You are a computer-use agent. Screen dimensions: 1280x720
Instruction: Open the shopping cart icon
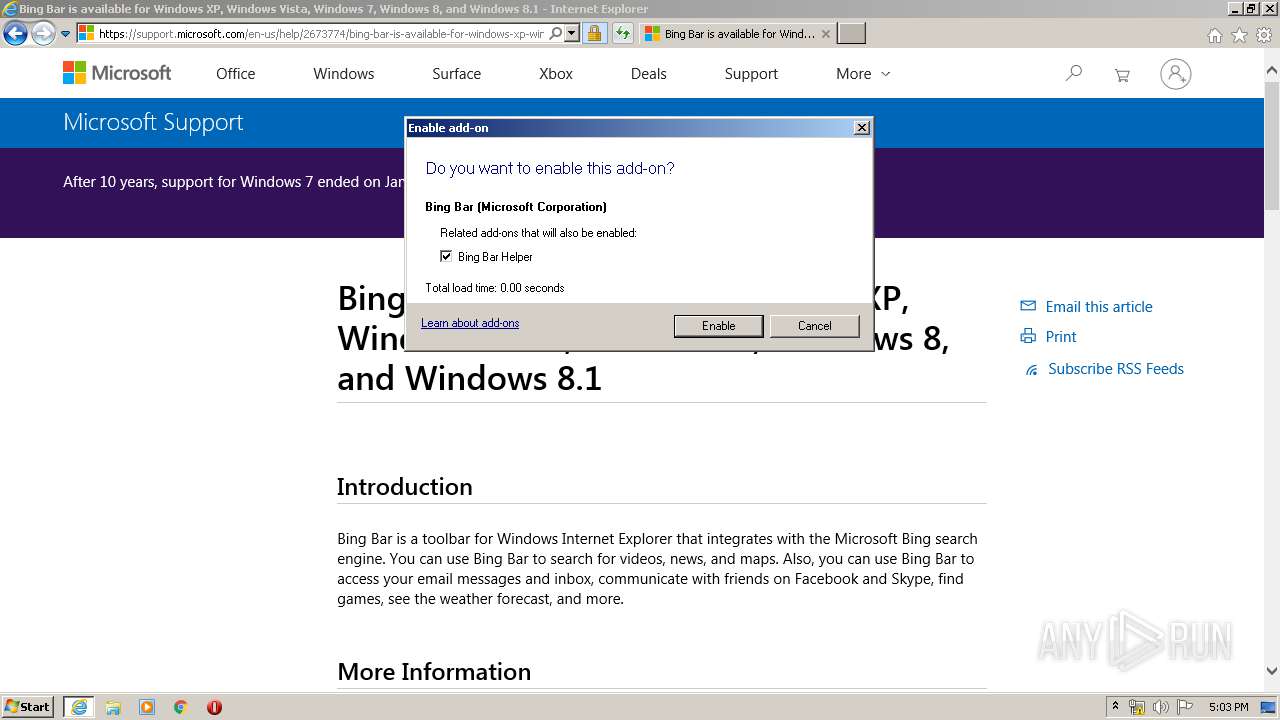click(x=1122, y=75)
